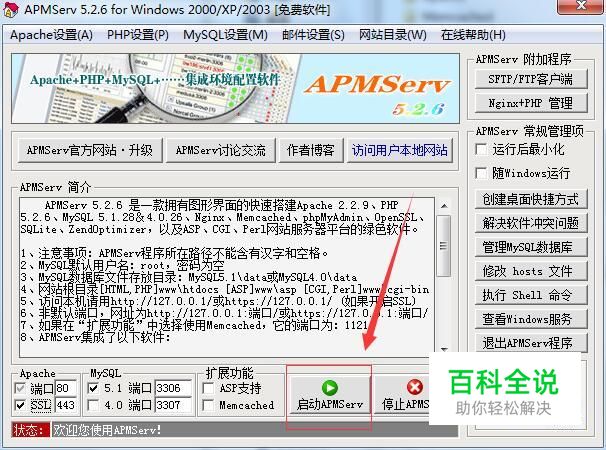The height and width of the screenshot is (450, 606).
Task: Click the green play icon for 启动APMServ
Action: [330, 388]
